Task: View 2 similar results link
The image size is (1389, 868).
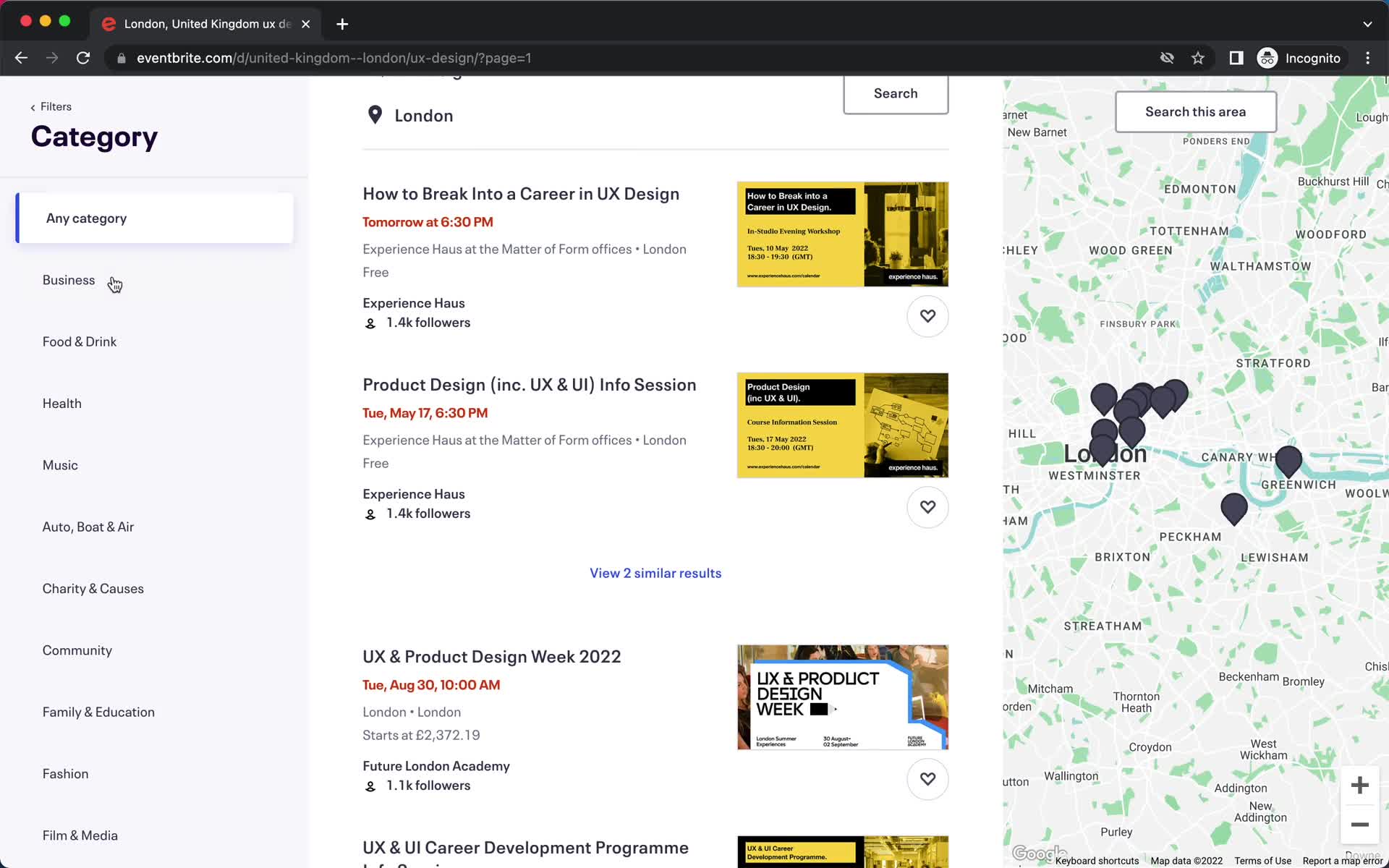Action: (655, 573)
